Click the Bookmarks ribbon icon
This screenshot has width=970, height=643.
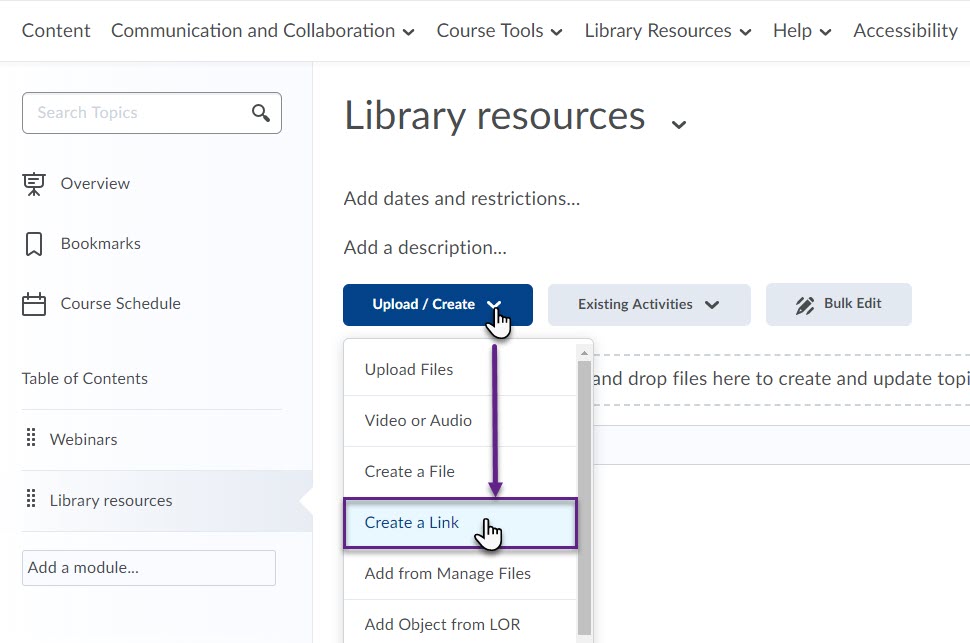34,244
